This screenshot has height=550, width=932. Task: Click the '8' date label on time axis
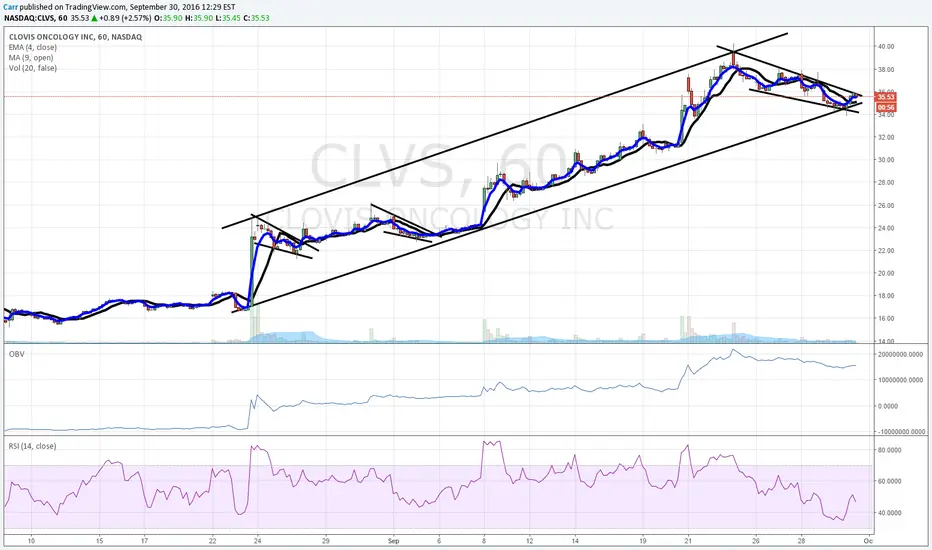click(x=484, y=541)
